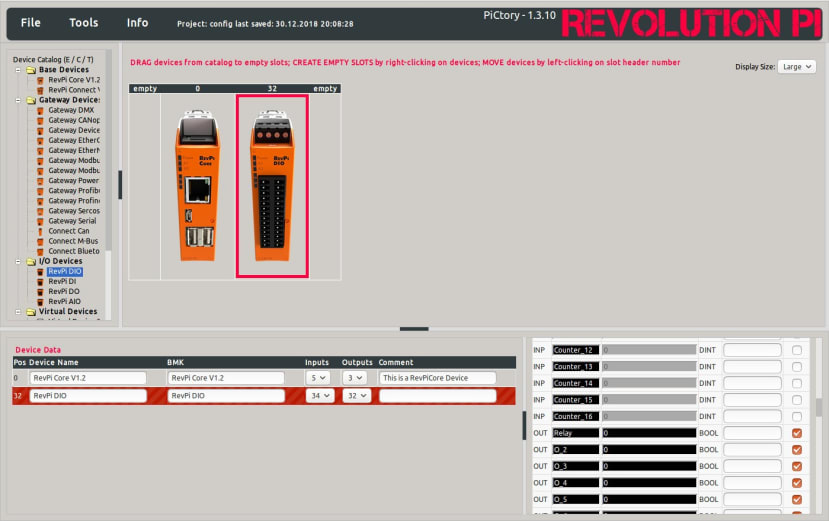This screenshot has height=521, width=829.
Task: Edit the RevPi DIO device name field
Action: [88, 396]
